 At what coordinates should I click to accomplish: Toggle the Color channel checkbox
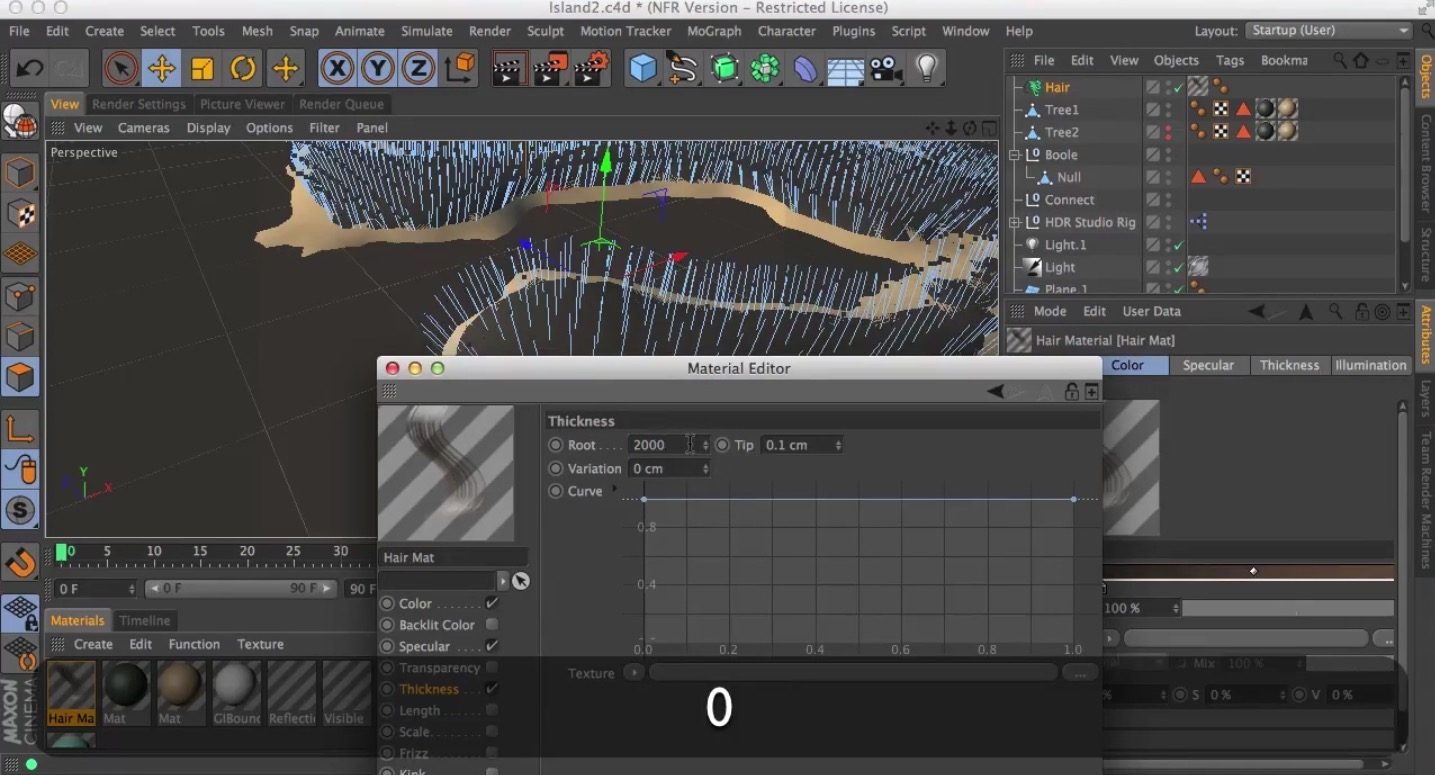click(491, 603)
